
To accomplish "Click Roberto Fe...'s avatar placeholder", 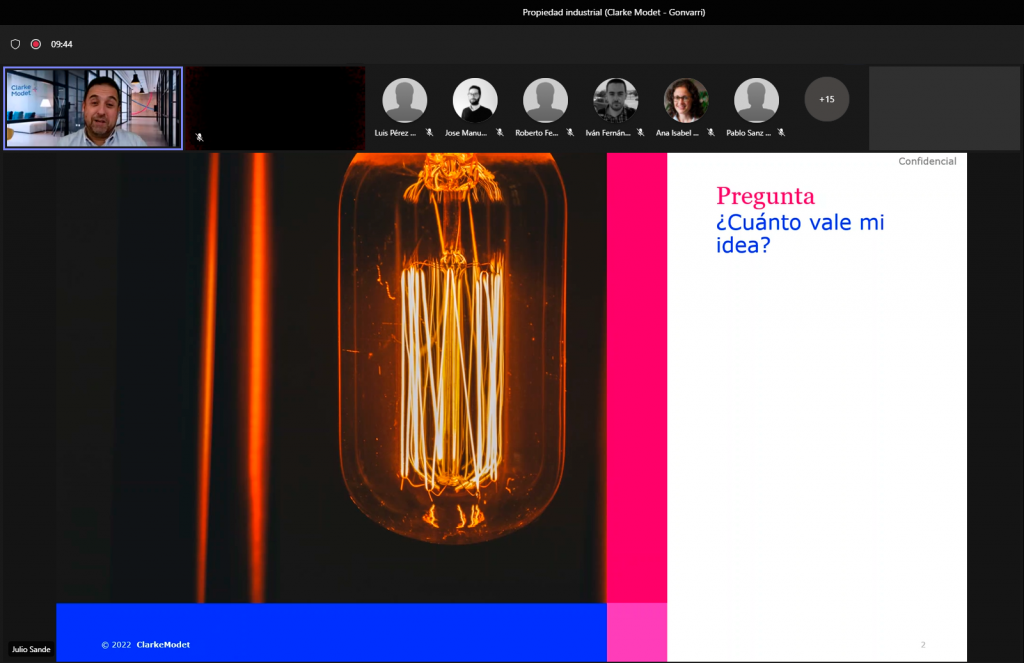I will click(x=545, y=100).
